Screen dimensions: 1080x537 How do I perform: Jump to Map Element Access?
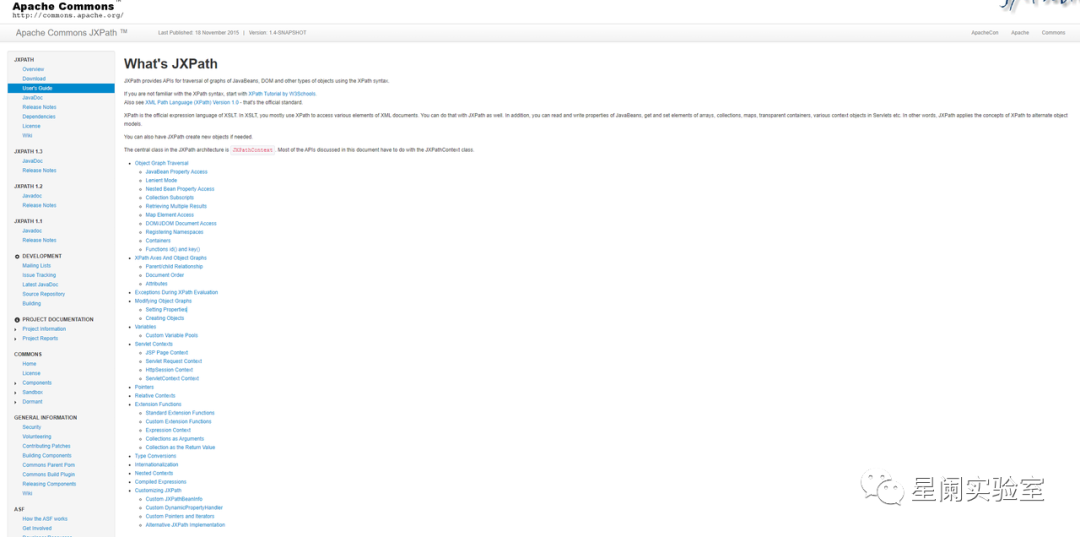coord(169,215)
